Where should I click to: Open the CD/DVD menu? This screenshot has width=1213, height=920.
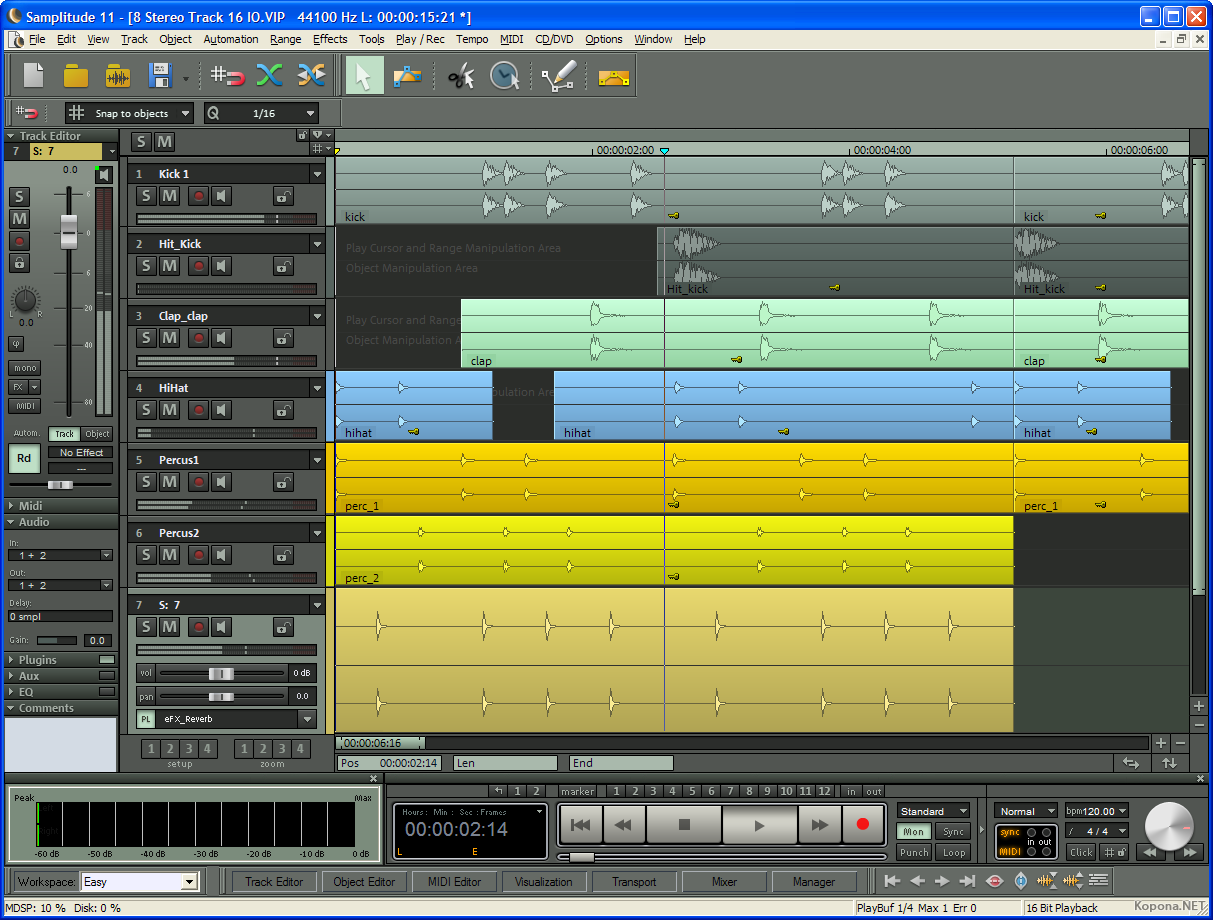pyautogui.click(x=554, y=39)
